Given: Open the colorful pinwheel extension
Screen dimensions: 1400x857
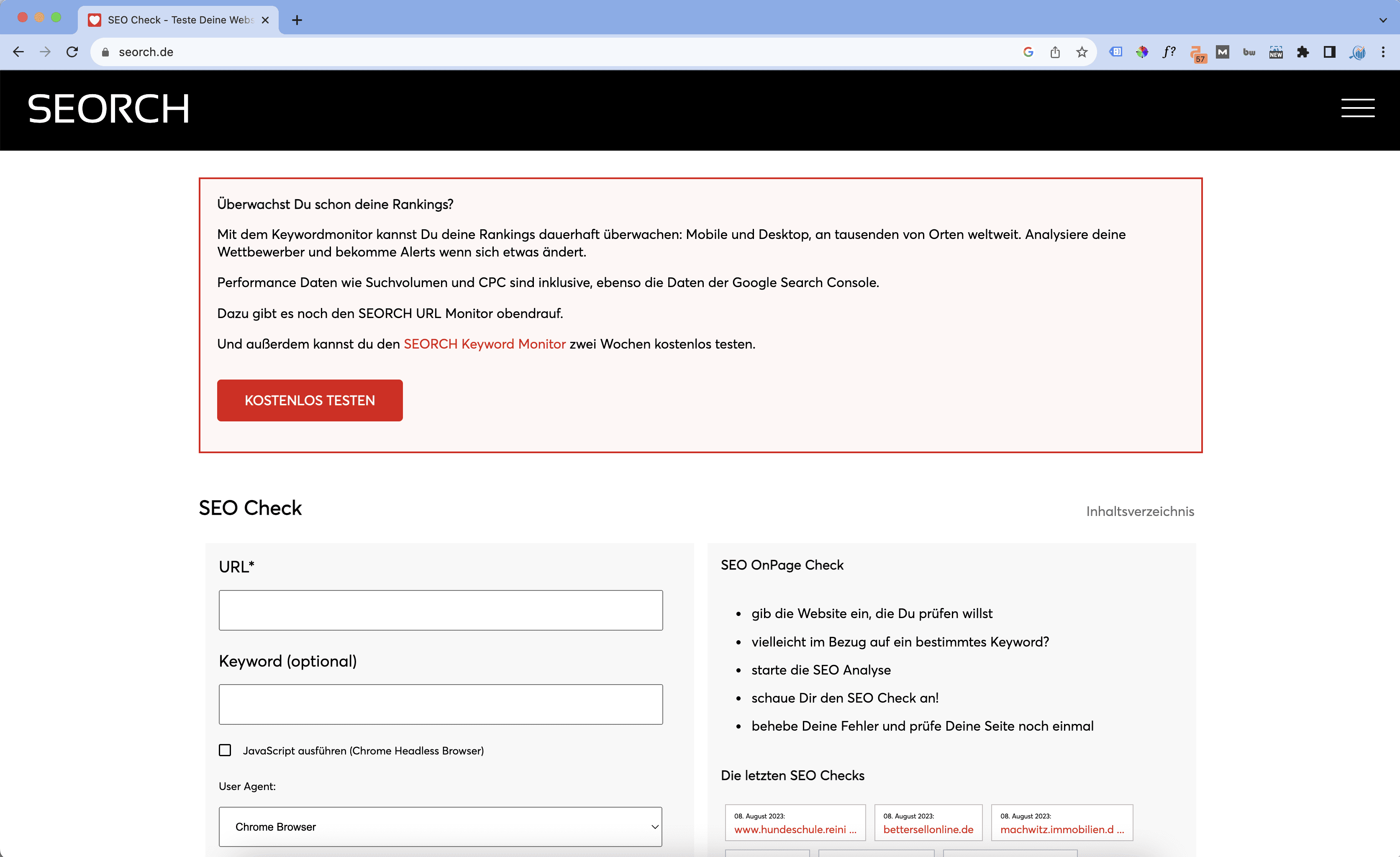Looking at the screenshot, I should 1142,52.
